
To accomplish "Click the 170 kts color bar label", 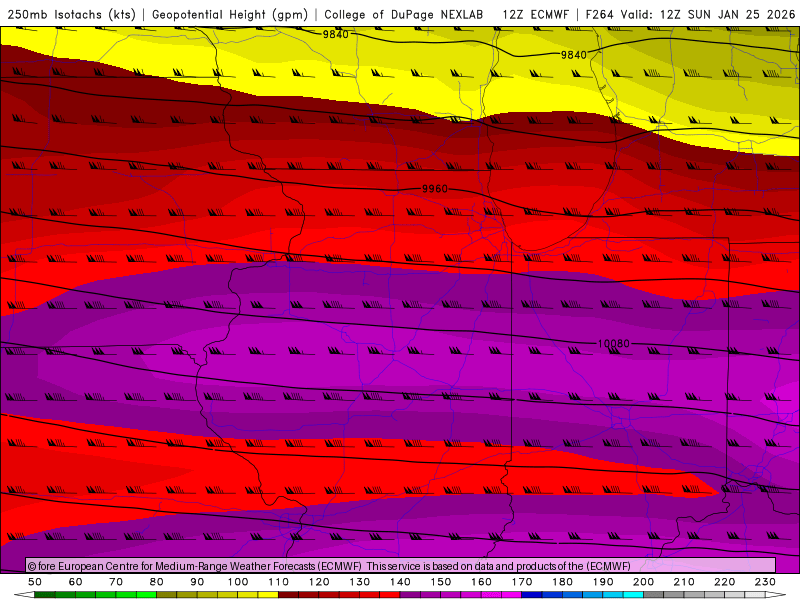I will [522, 582].
